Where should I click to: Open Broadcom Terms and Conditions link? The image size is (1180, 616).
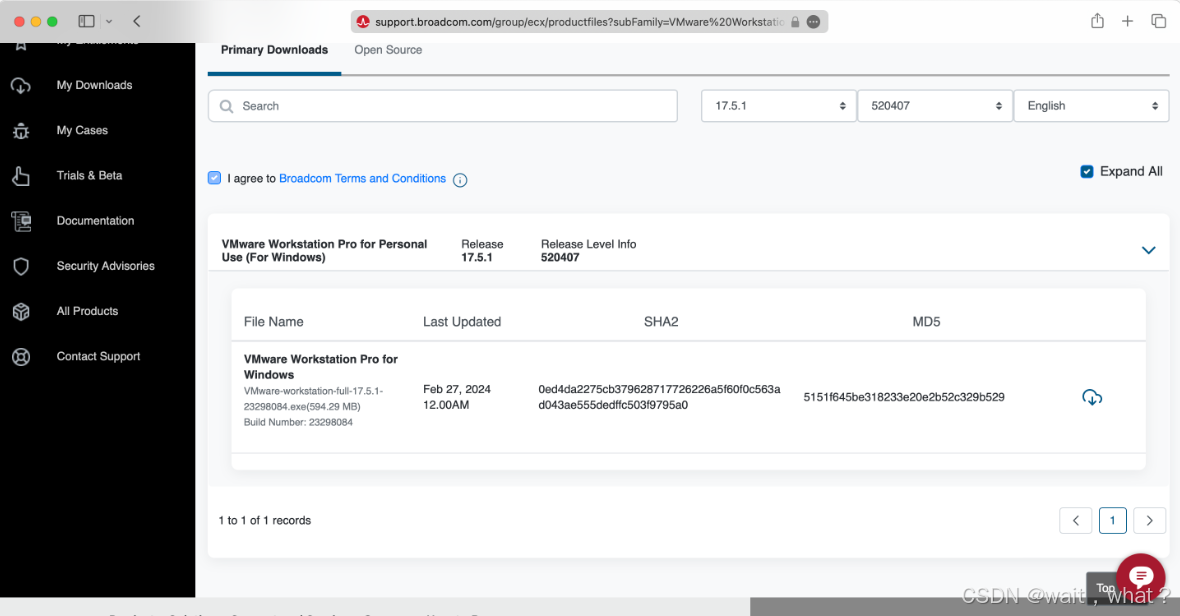pyautogui.click(x=363, y=178)
